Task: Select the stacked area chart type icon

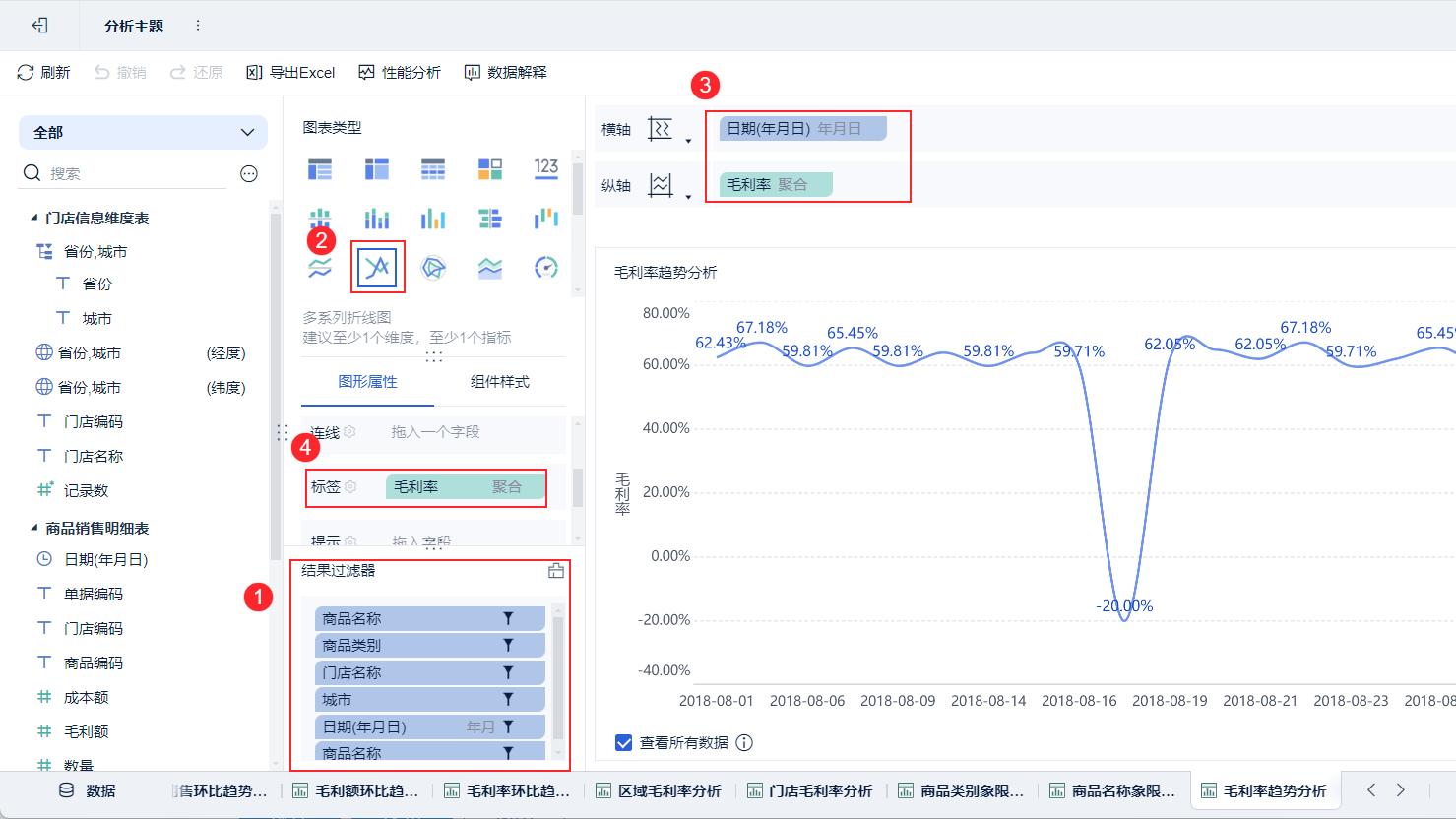Action: point(489,267)
